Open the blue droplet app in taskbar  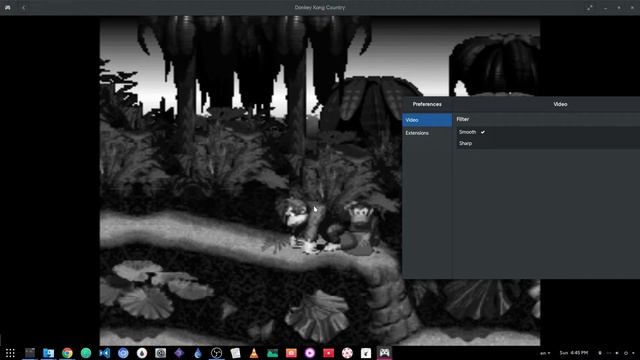[198, 353]
